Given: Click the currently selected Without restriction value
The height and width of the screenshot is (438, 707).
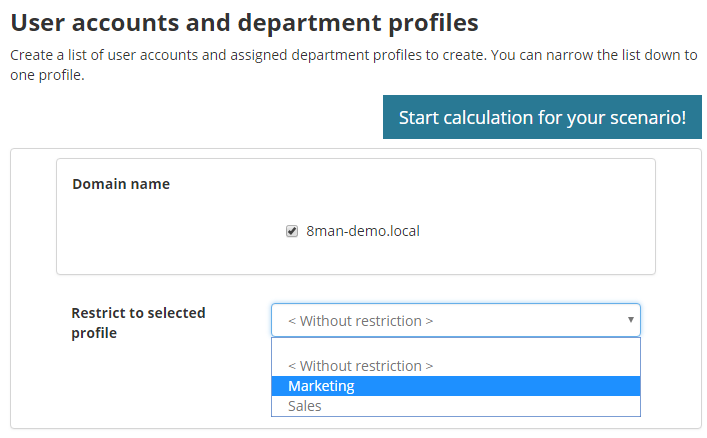Looking at the screenshot, I should (x=360, y=321).
